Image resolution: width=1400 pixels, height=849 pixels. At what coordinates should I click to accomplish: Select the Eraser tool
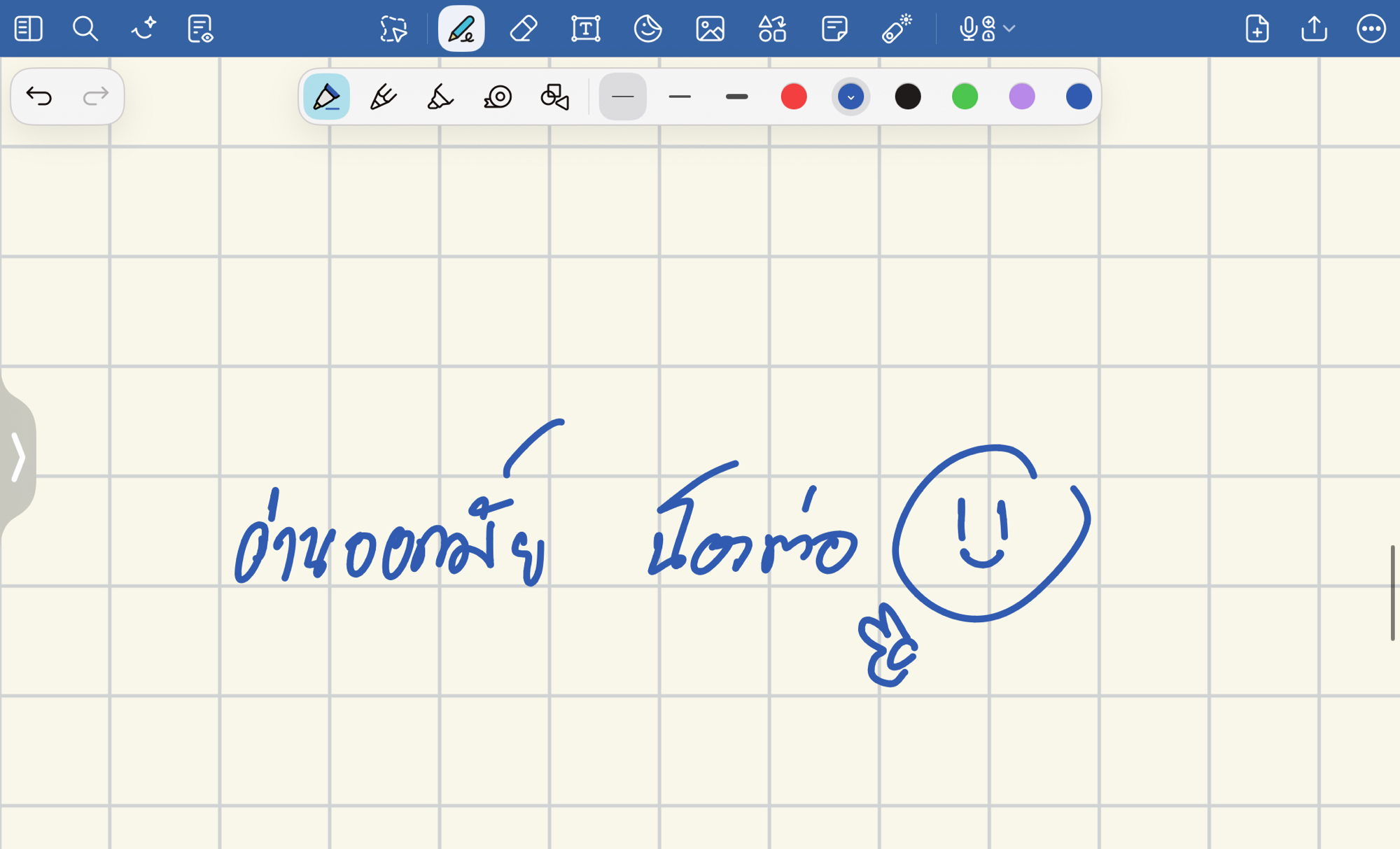[x=523, y=29]
